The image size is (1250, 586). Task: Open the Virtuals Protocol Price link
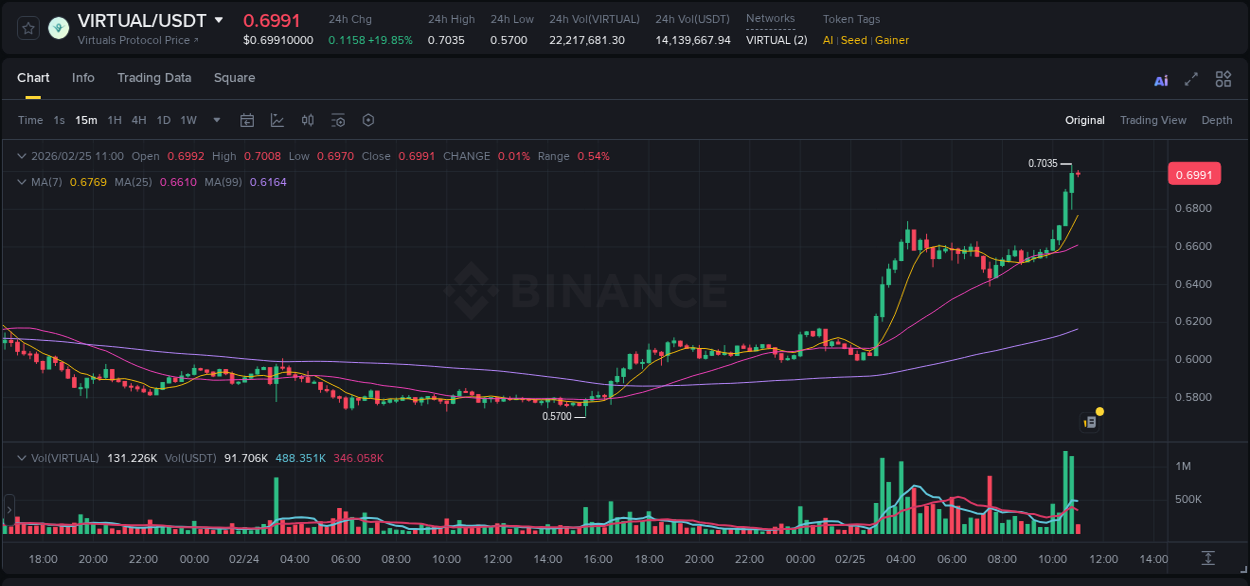click(x=137, y=40)
